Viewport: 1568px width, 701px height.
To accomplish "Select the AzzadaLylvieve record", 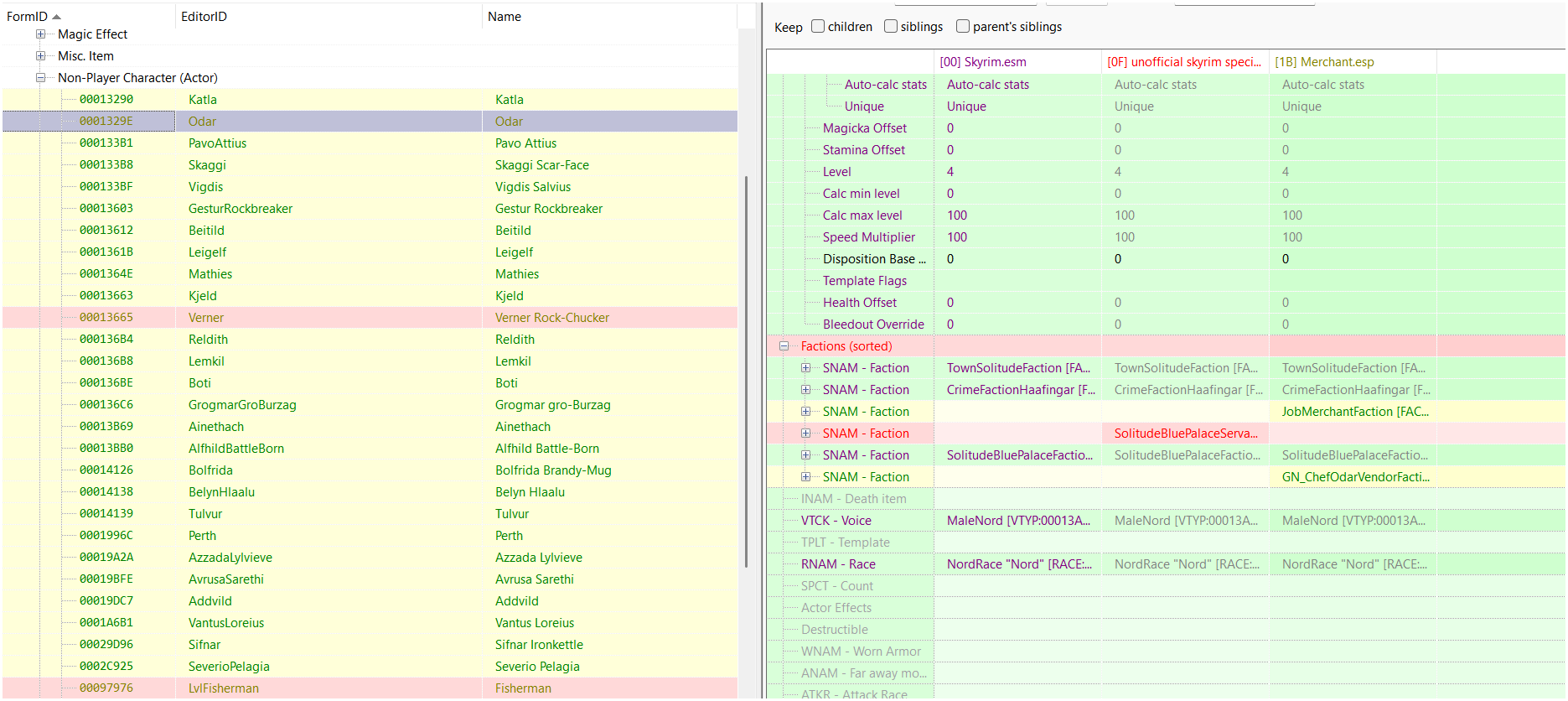I will 370,558.
